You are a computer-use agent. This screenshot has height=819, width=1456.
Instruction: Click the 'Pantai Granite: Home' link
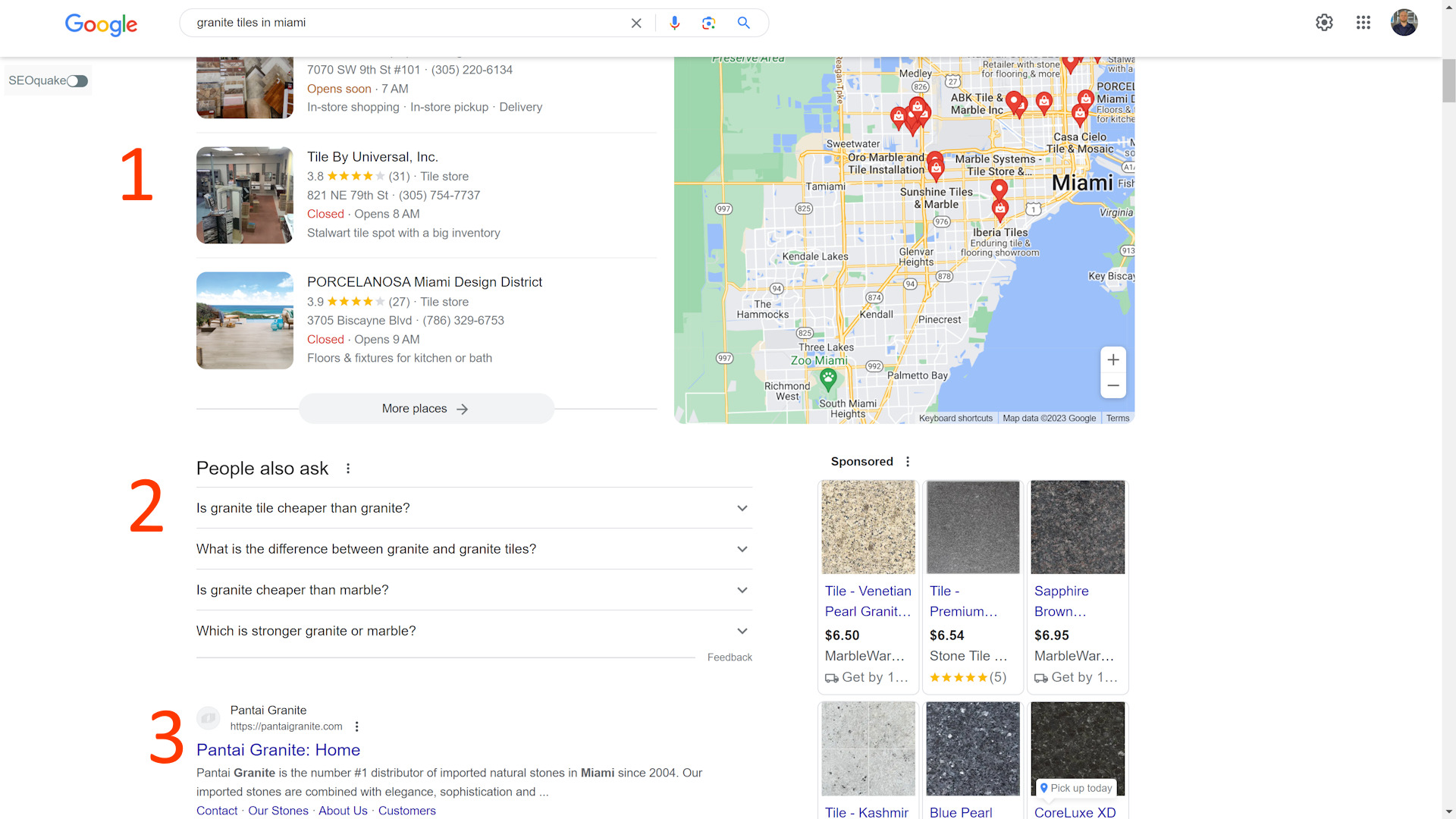coord(277,749)
